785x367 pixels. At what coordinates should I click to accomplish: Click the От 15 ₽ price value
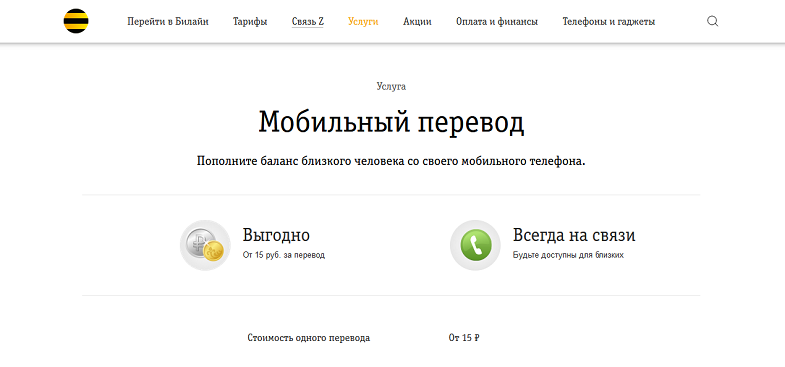(464, 338)
